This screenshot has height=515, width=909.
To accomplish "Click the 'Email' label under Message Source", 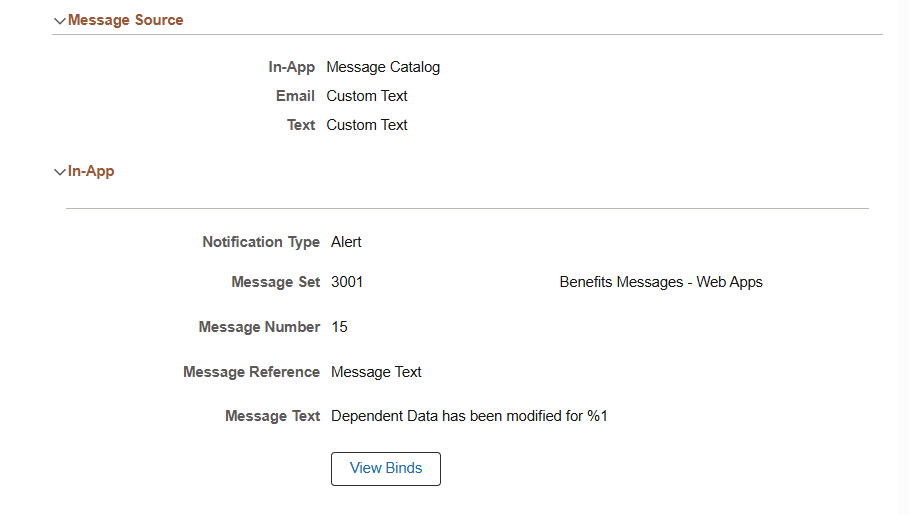I will [295, 96].
